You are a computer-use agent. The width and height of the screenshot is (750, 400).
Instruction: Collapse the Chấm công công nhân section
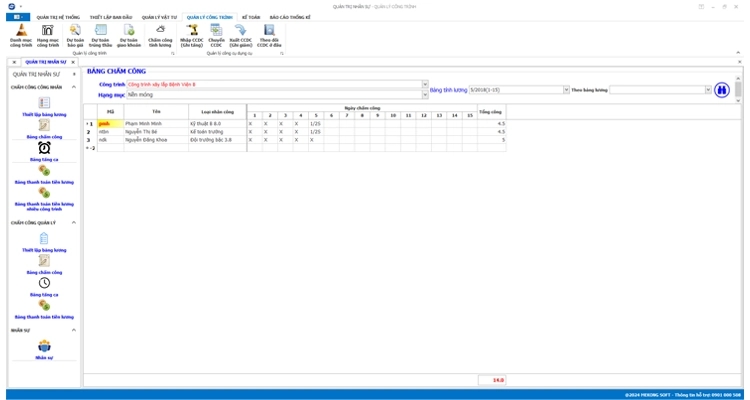[74, 87]
